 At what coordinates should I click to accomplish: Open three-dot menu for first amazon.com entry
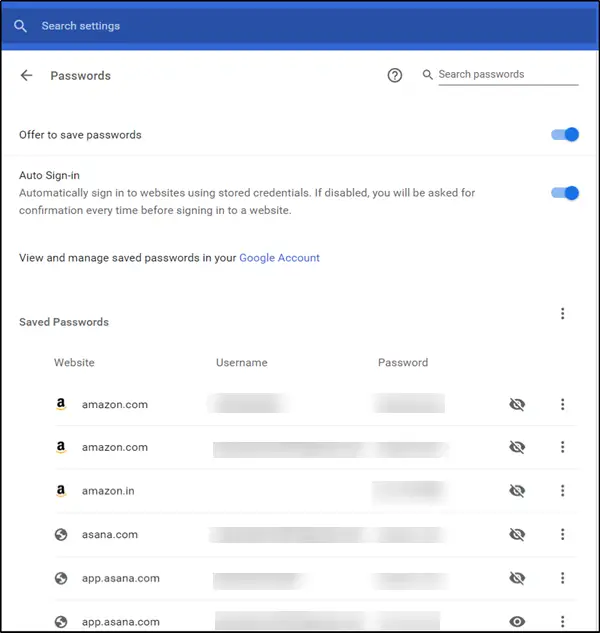coord(563,404)
